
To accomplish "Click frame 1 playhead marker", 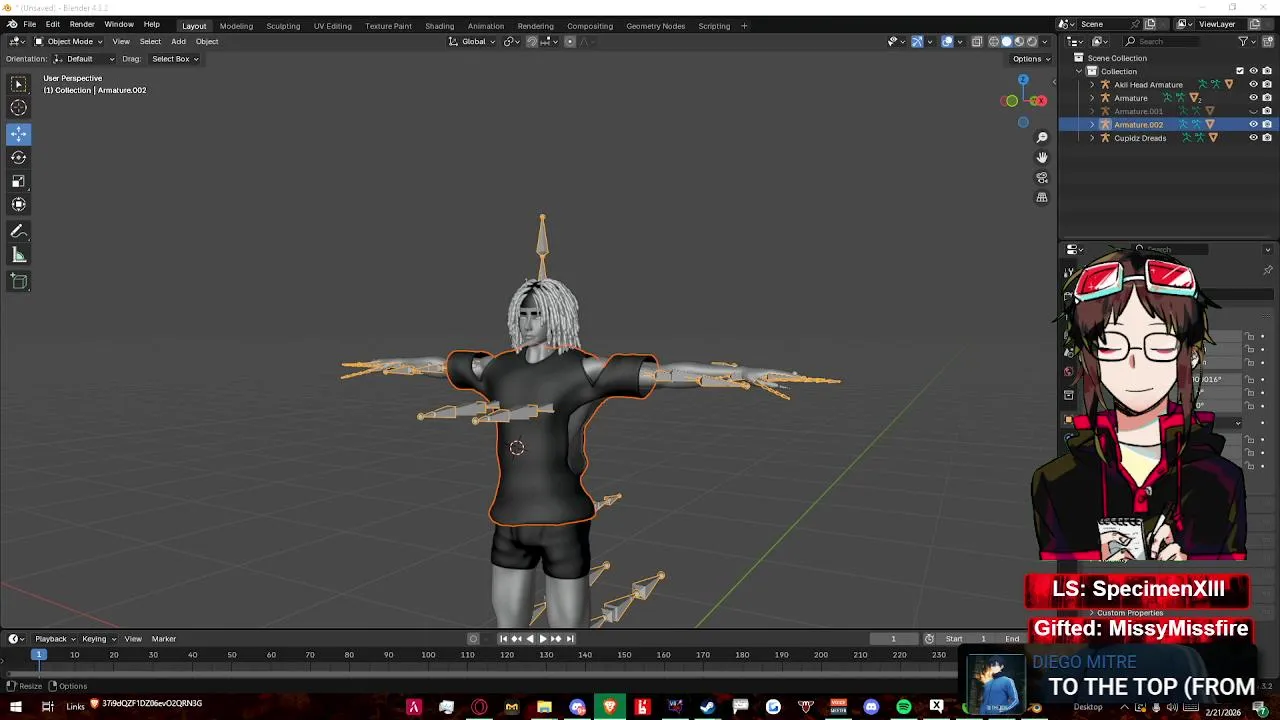I will click(x=39, y=654).
